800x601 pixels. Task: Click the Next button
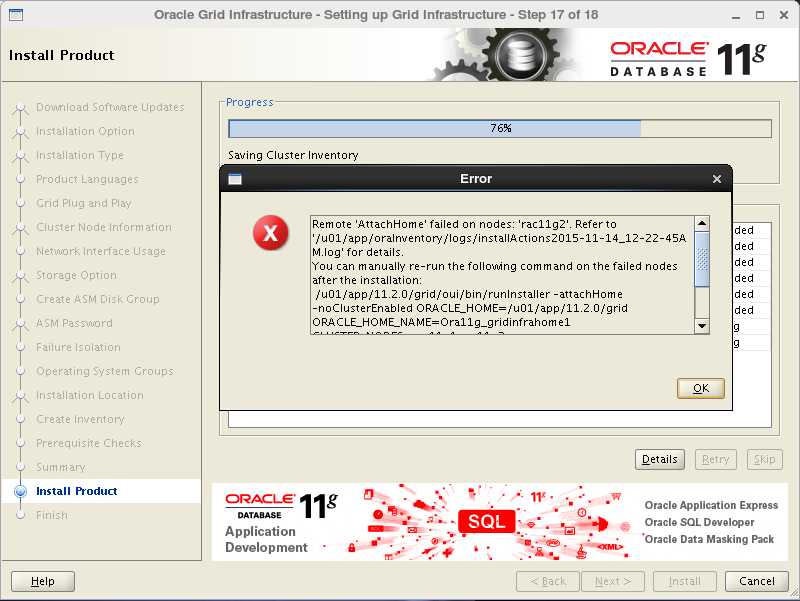point(613,581)
